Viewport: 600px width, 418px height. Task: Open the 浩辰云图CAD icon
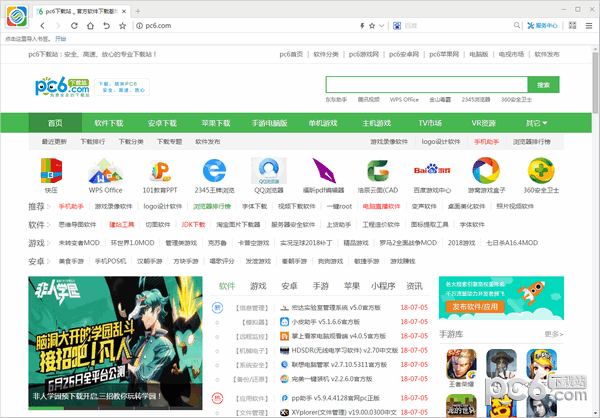pyautogui.click(x=378, y=170)
